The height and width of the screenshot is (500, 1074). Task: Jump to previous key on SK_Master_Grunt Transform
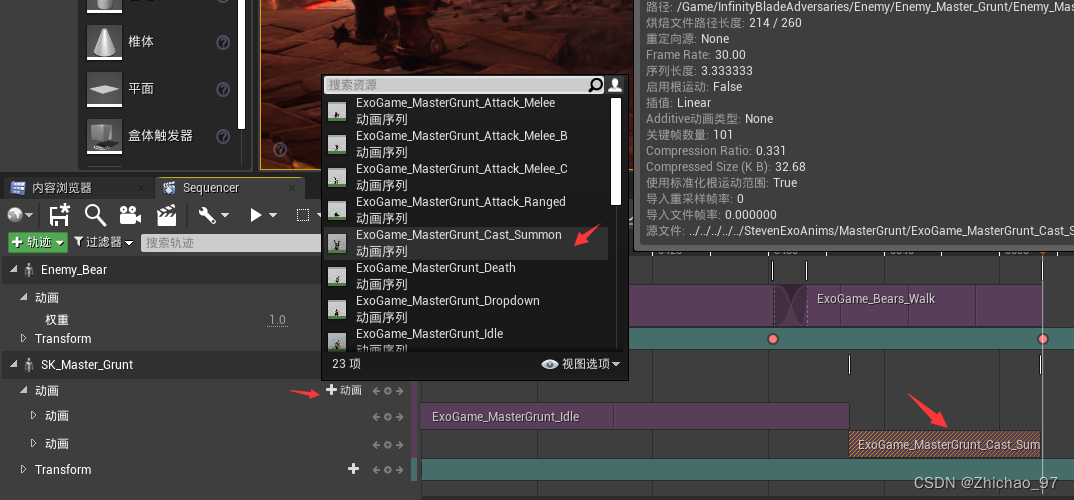(375, 470)
